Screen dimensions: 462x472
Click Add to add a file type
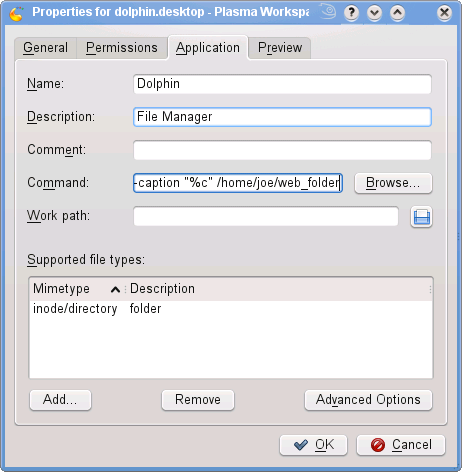60,400
